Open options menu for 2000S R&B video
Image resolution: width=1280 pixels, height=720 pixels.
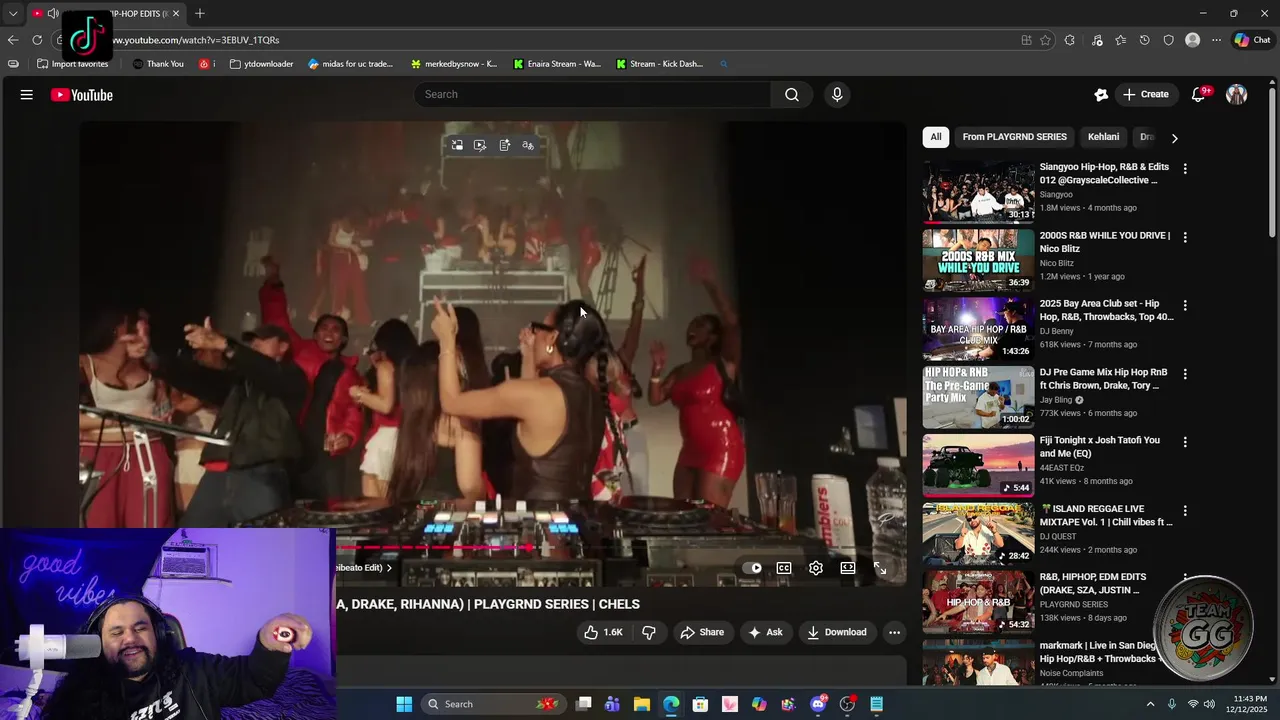click(x=1185, y=237)
